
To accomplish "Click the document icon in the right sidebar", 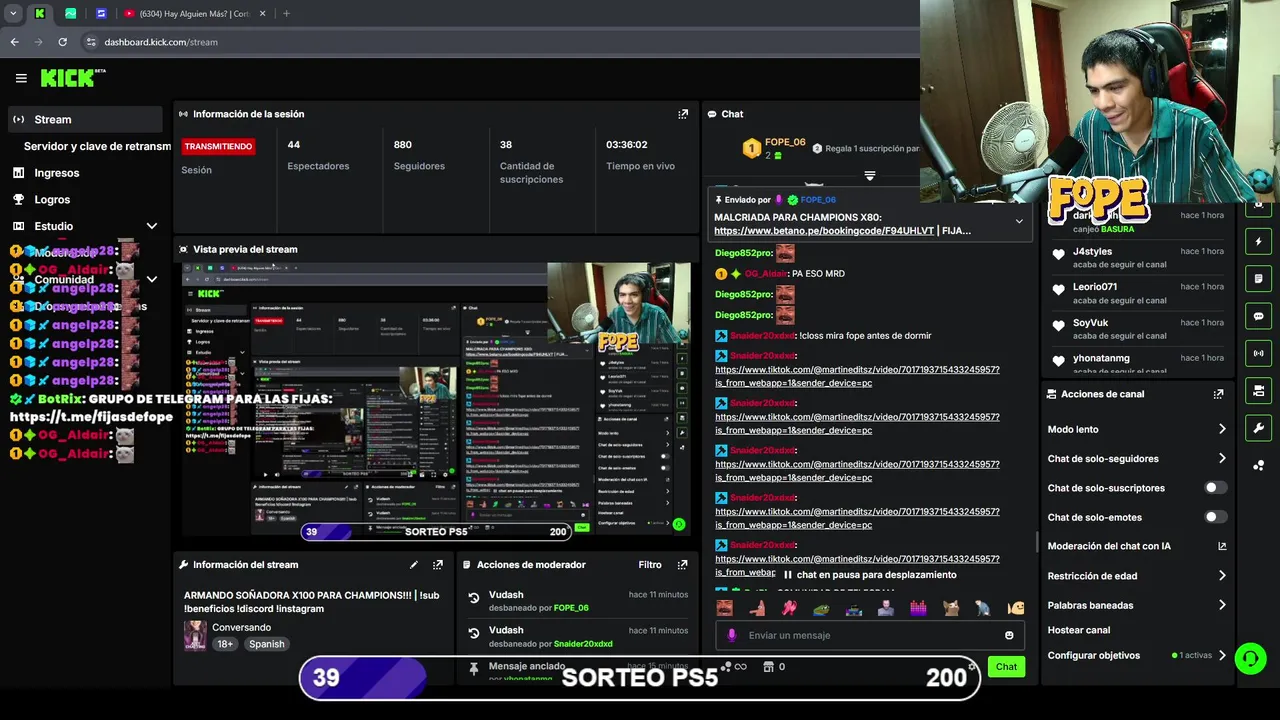I will [x=1258, y=278].
